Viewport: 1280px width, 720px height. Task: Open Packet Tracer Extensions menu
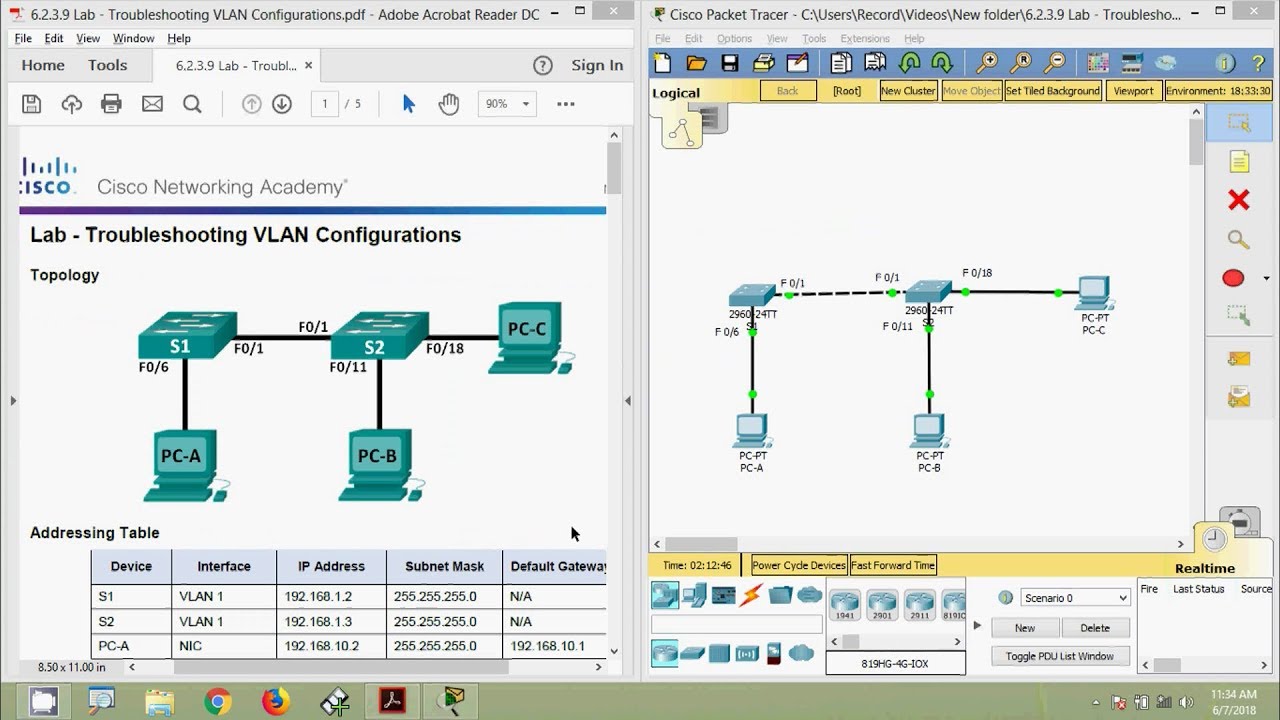(x=865, y=39)
